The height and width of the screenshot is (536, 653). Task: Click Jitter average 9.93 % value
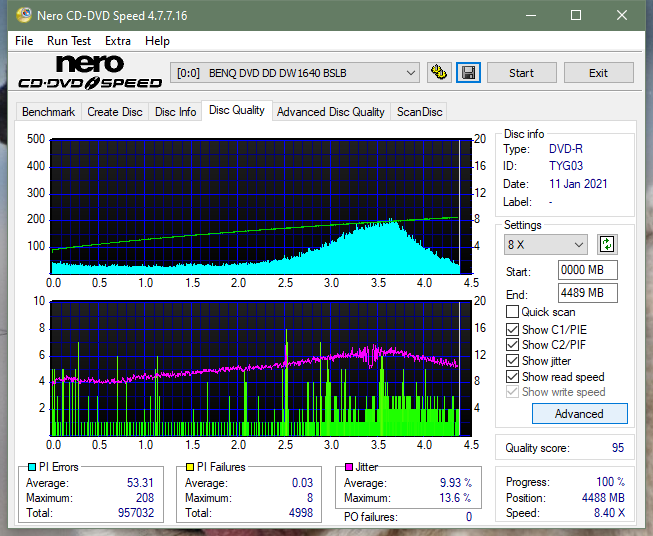pos(456,483)
